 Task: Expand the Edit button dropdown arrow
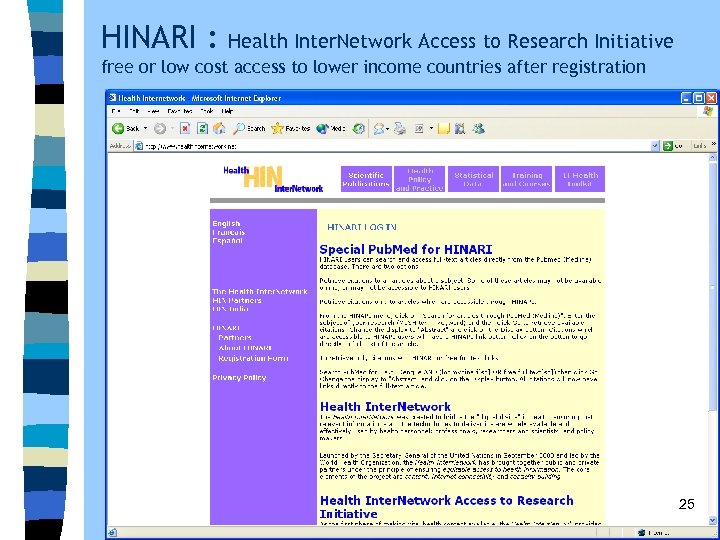[431, 129]
